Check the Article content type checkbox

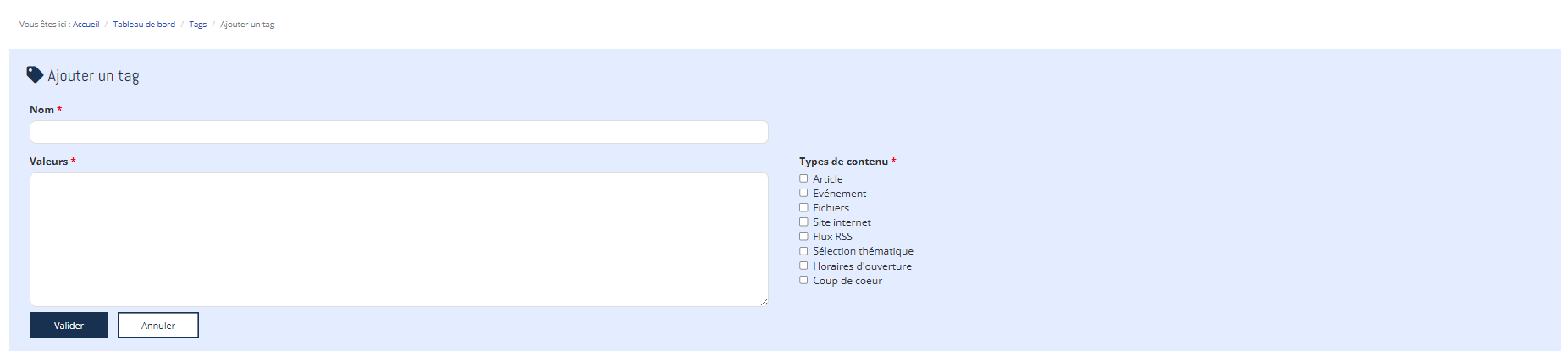pos(803,178)
